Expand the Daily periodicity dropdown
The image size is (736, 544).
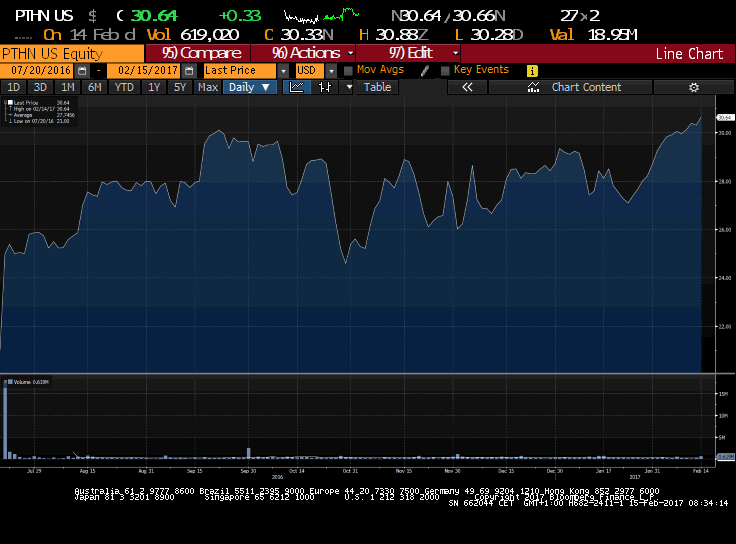pos(249,87)
